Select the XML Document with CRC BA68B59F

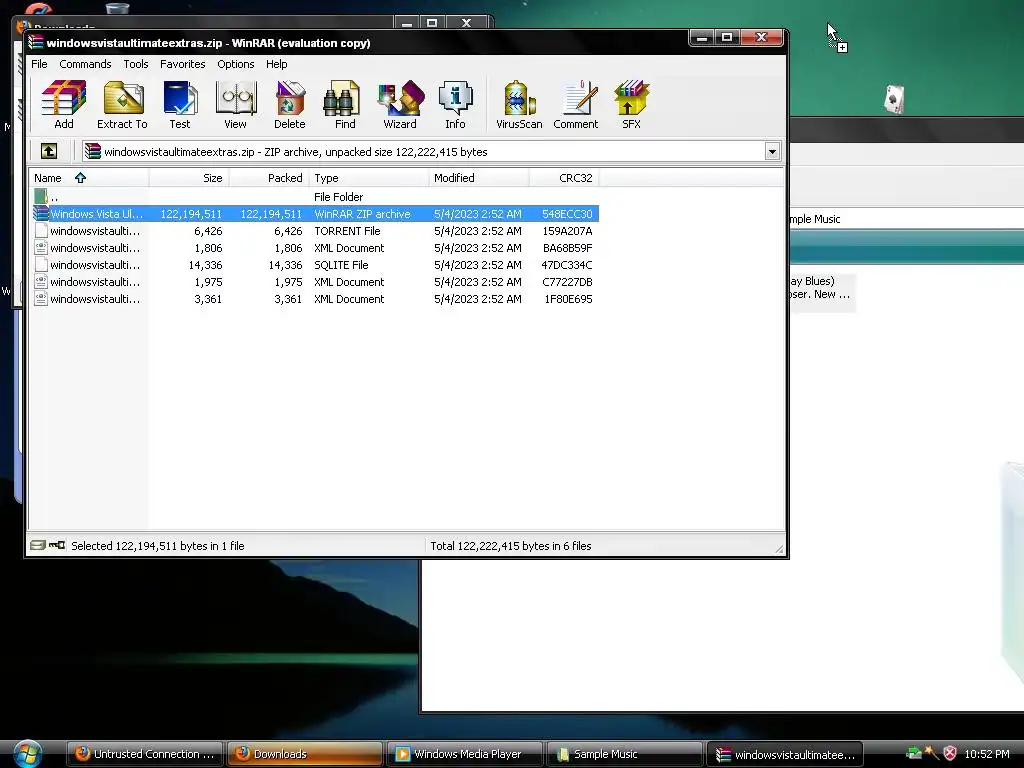(x=315, y=248)
